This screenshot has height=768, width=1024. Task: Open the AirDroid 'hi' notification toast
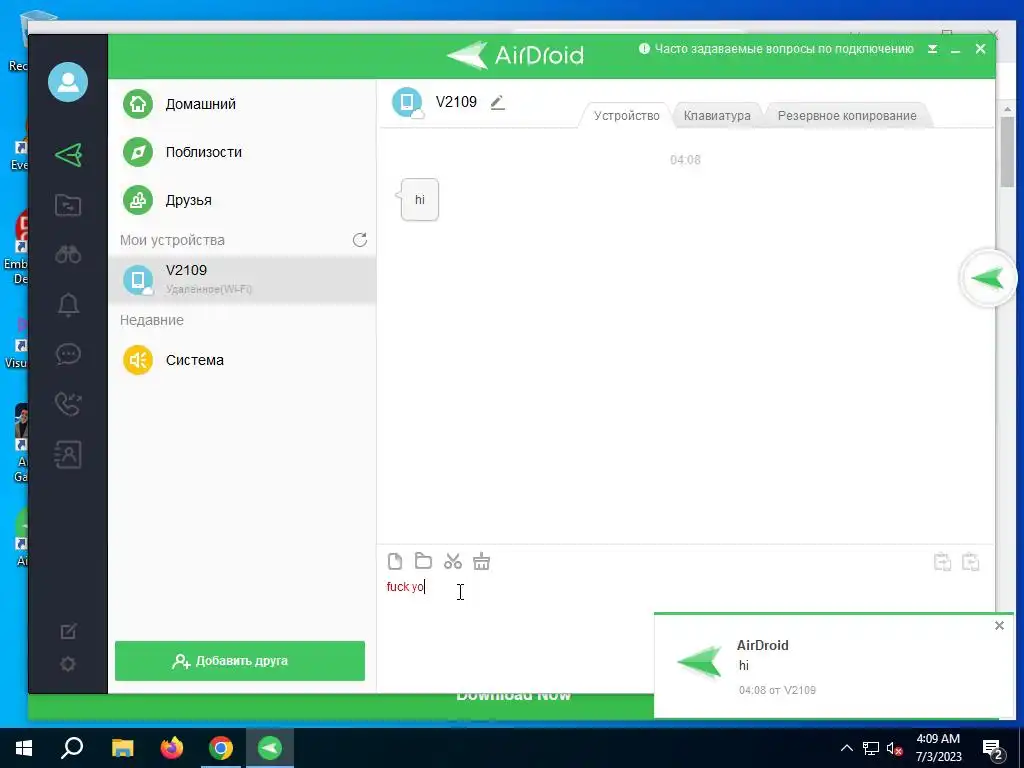coord(833,666)
